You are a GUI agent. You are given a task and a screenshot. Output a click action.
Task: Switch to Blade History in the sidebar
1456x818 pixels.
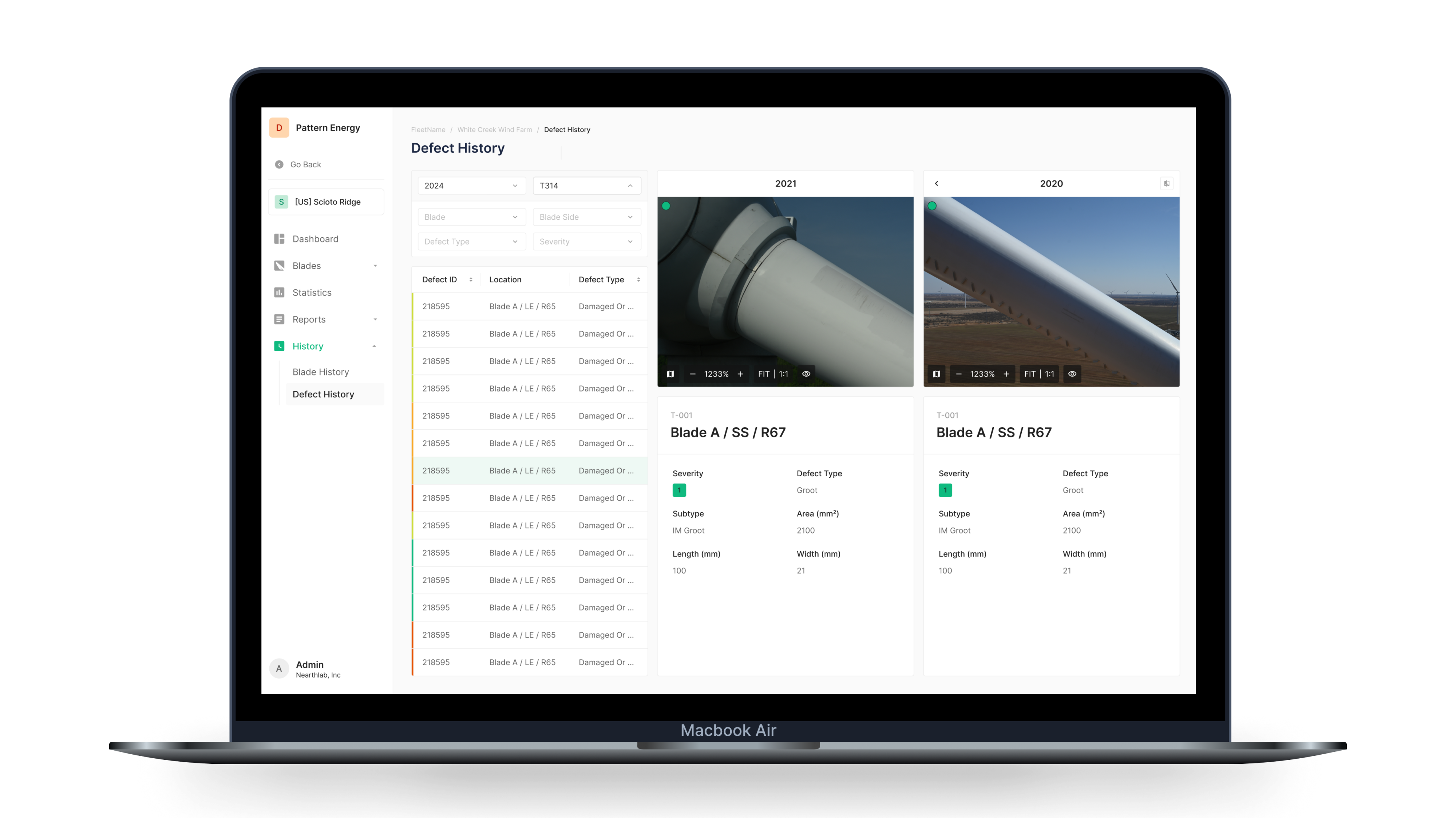(320, 372)
